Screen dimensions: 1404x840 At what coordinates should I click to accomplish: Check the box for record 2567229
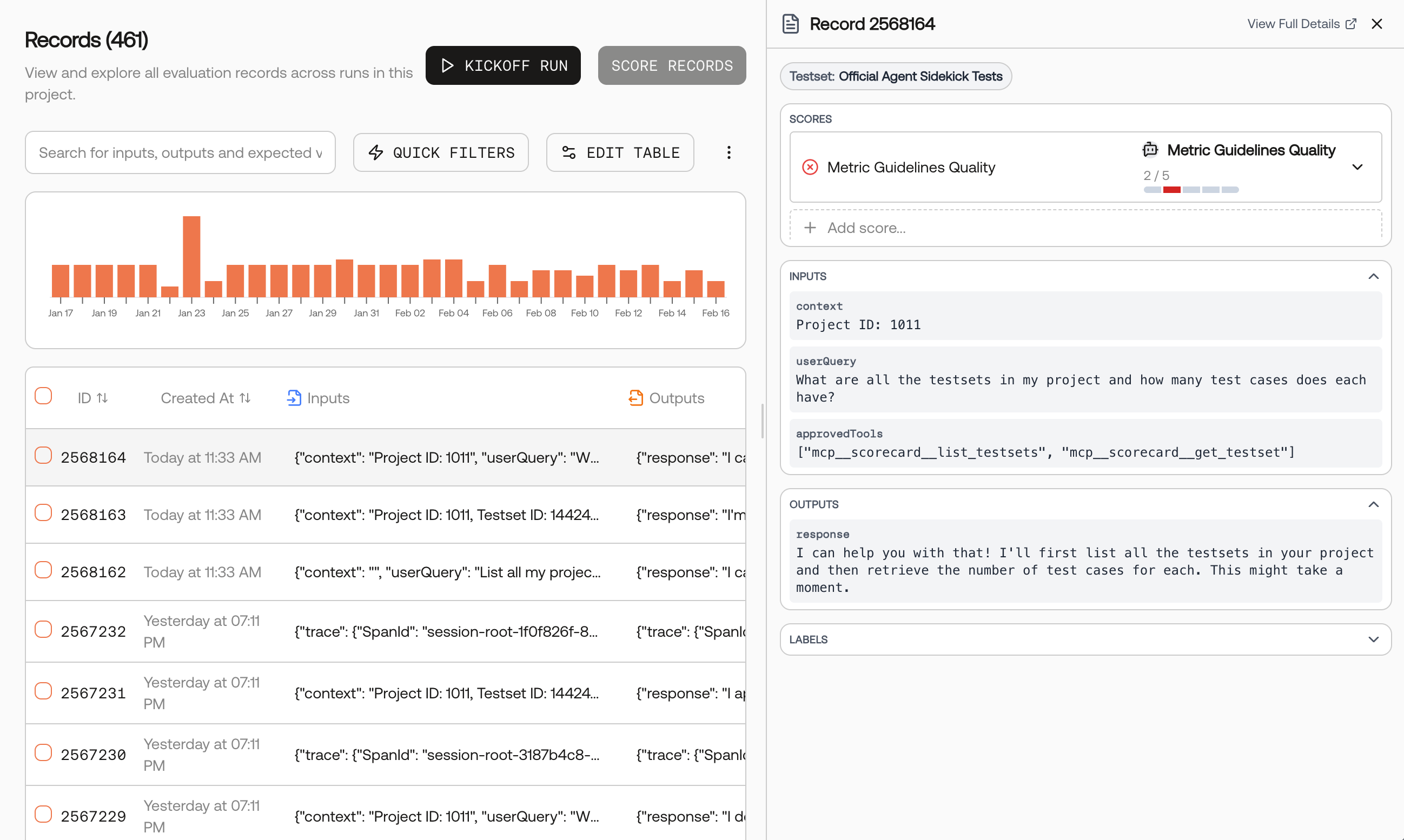pos(43,814)
